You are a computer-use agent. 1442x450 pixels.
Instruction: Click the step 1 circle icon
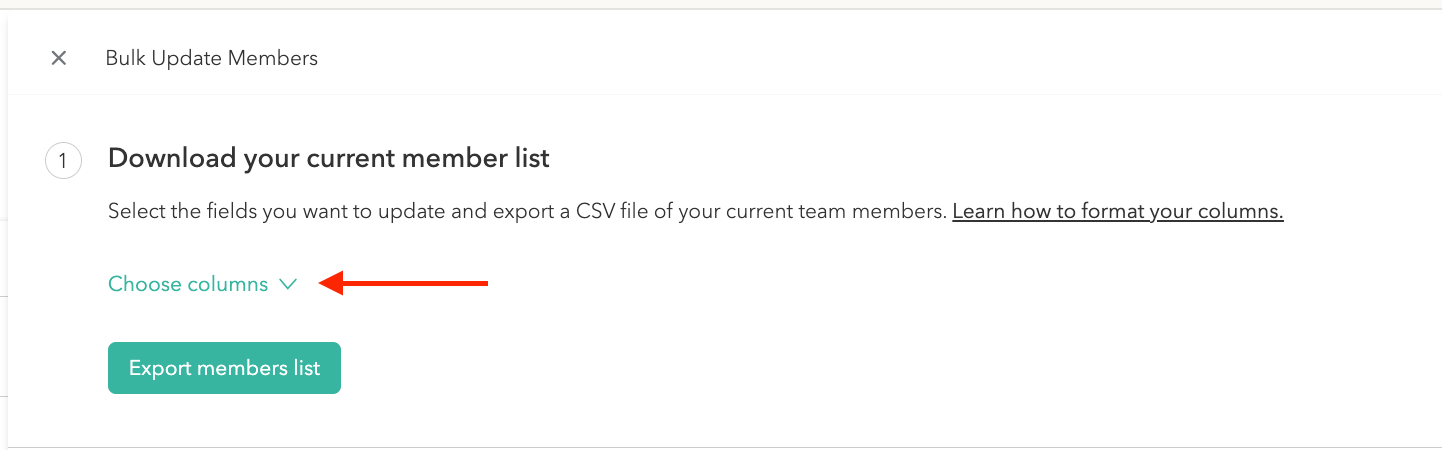pos(63,161)
